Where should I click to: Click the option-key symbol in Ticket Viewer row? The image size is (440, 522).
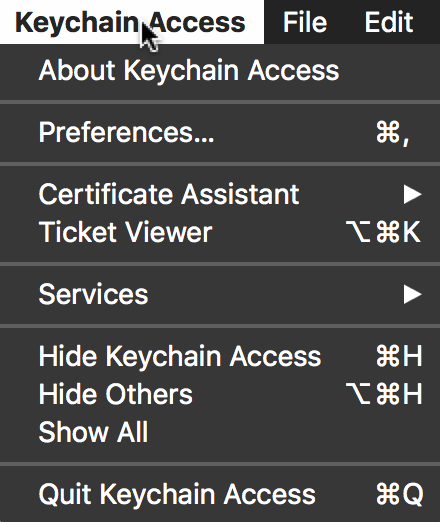tap(359, 232)
